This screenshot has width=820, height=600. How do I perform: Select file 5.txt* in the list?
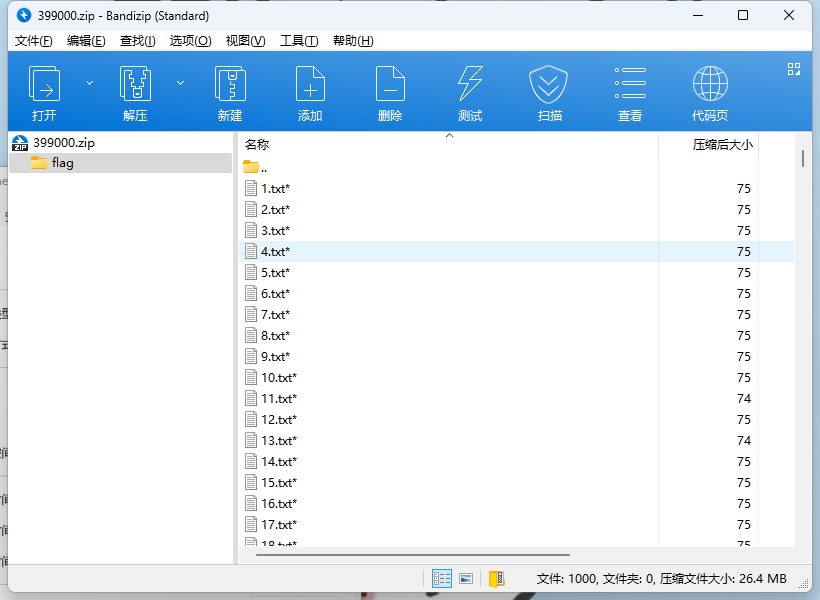(516, 273)
